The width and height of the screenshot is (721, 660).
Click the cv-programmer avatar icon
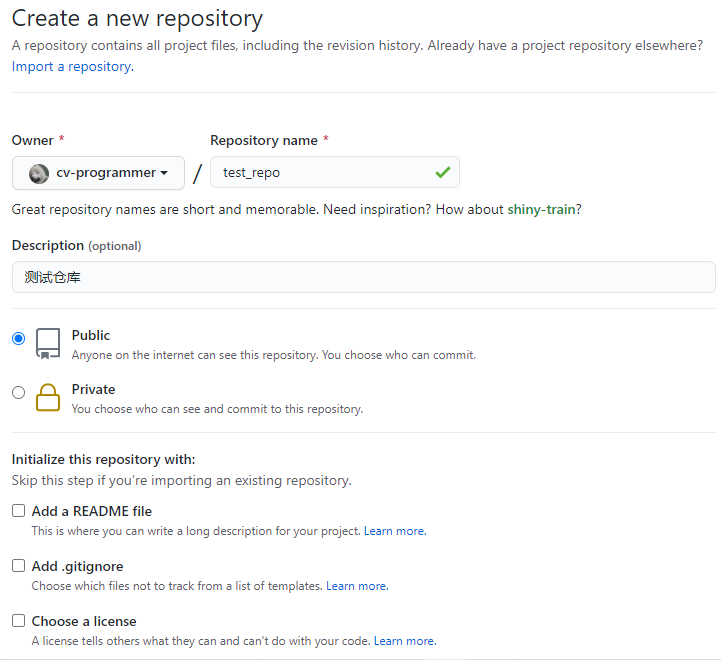39,173
